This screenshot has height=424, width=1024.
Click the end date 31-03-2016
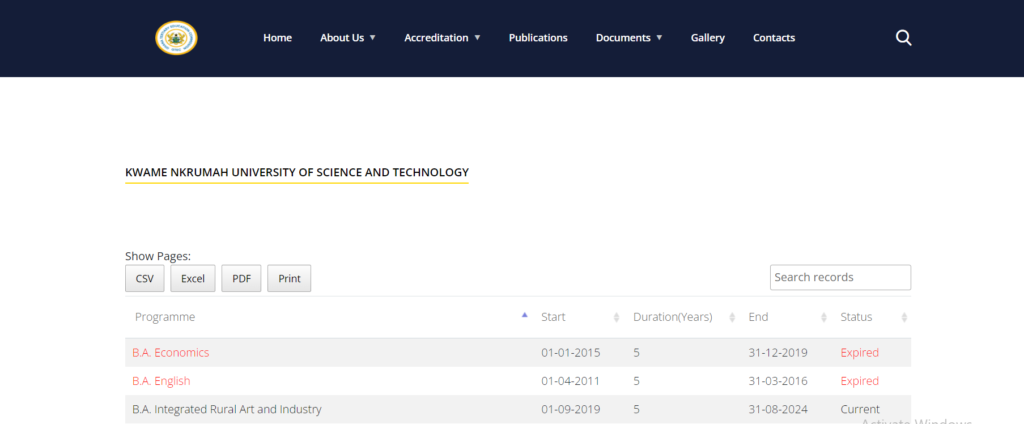778,381
